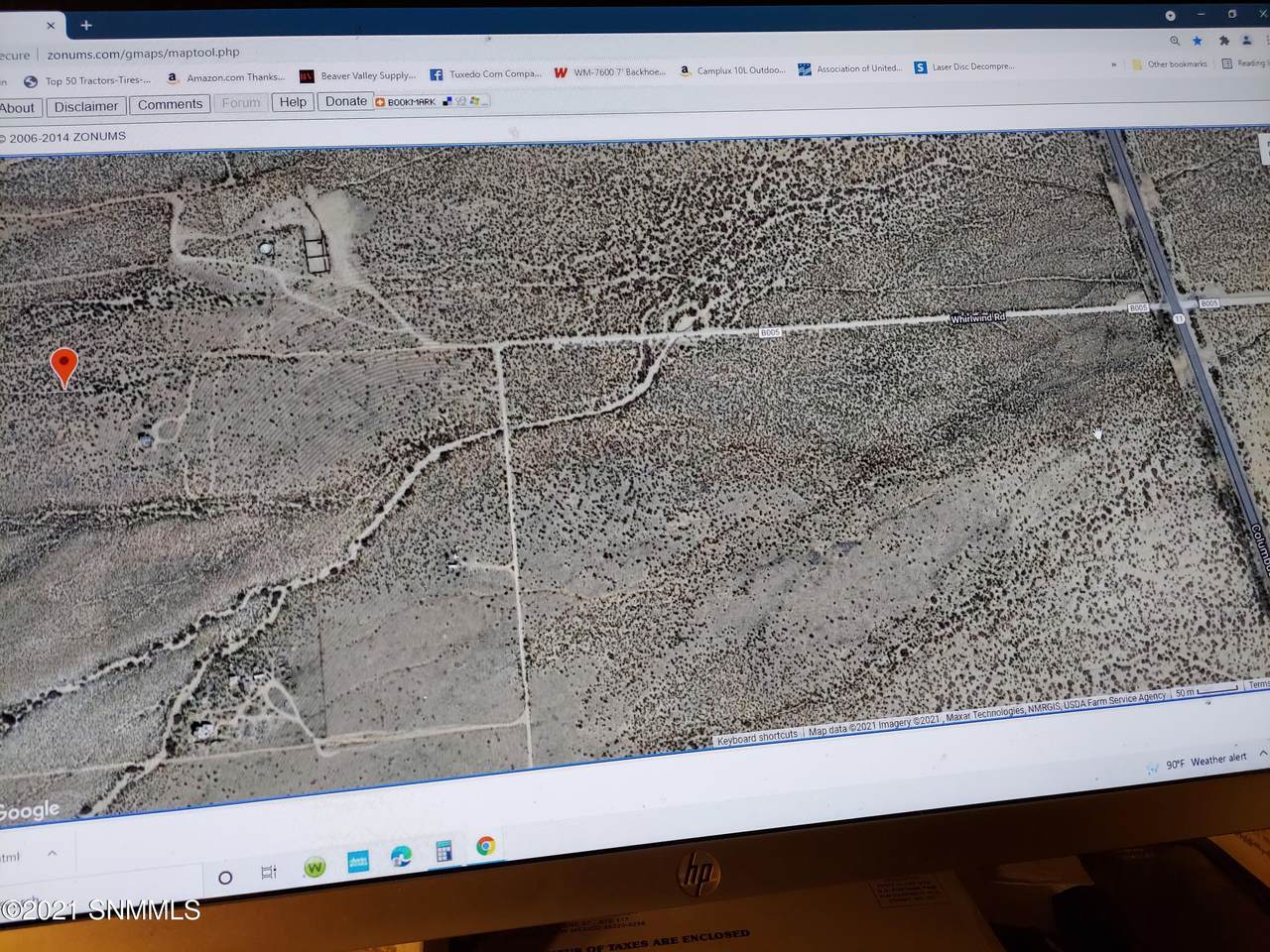Screen dimensions: 1270x952
Task: Click the Keyboard shortcuts map link
Action: point(757,737)
